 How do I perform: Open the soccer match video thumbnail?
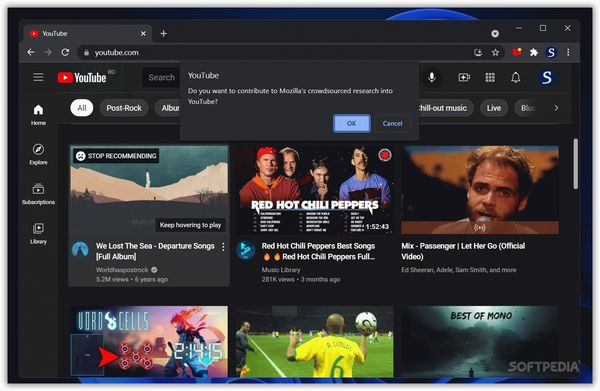point(314,341)
